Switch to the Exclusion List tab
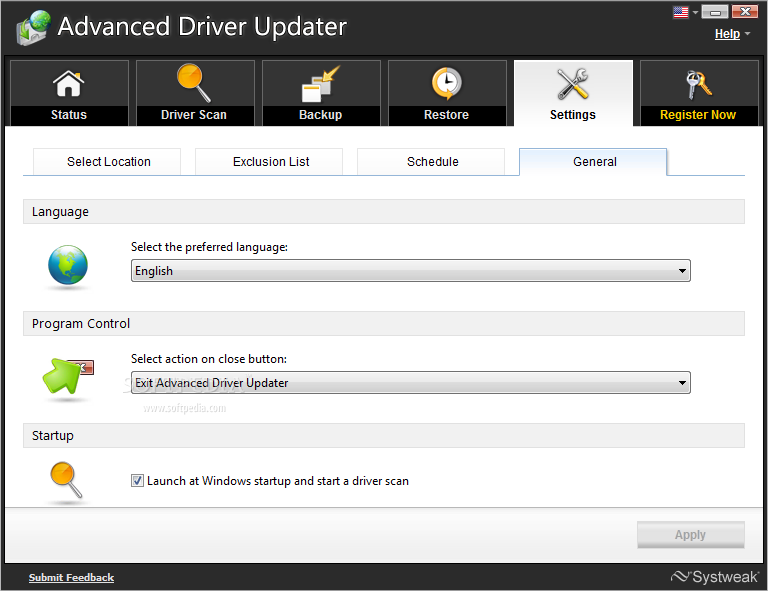Viewport: 768px width, 591px height. point(269,162)
